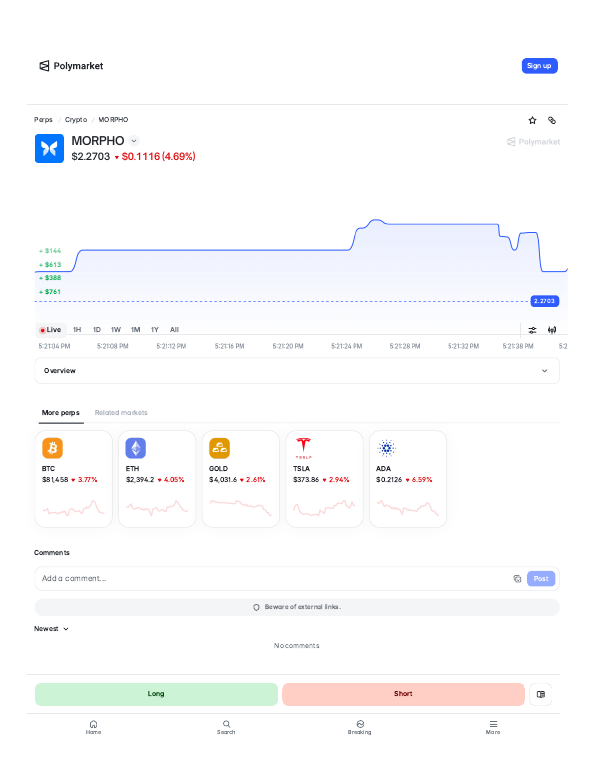The height and width of the screenshot is (770, 595).
Task: Open chart settings sliders icon
Action: 532,330
